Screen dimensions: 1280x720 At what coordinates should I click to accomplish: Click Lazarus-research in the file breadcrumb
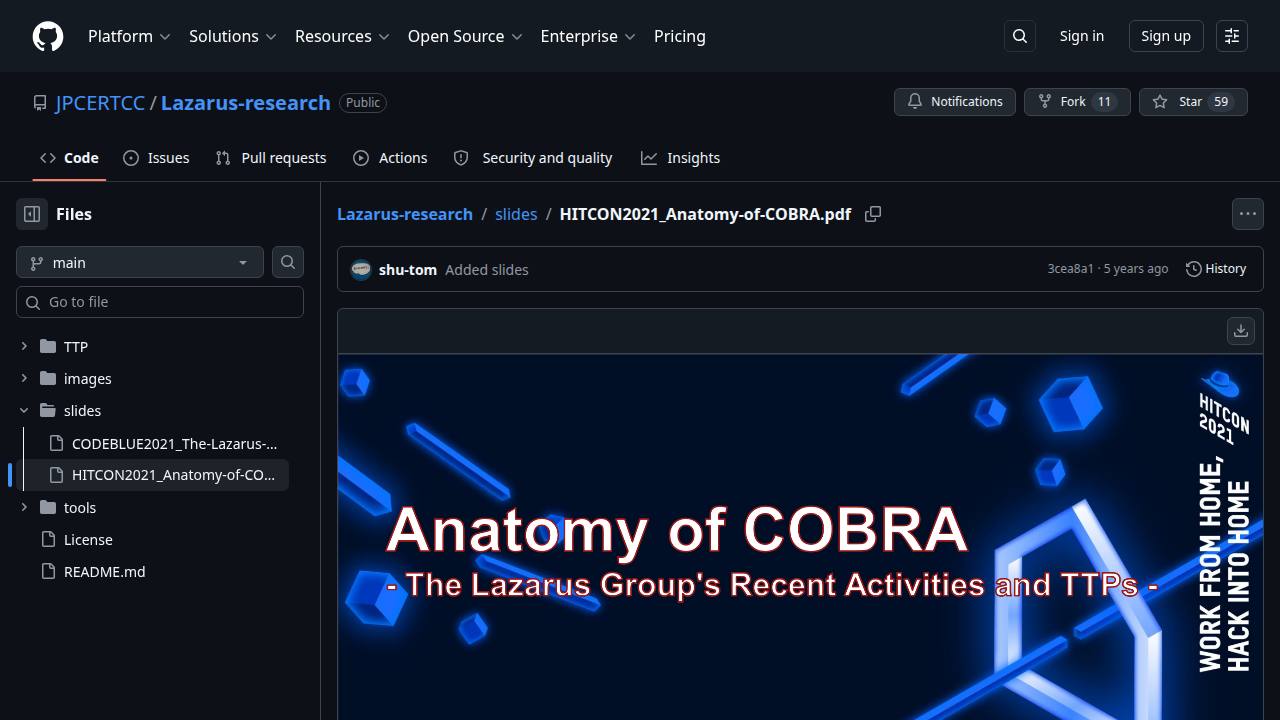point(405,214)
